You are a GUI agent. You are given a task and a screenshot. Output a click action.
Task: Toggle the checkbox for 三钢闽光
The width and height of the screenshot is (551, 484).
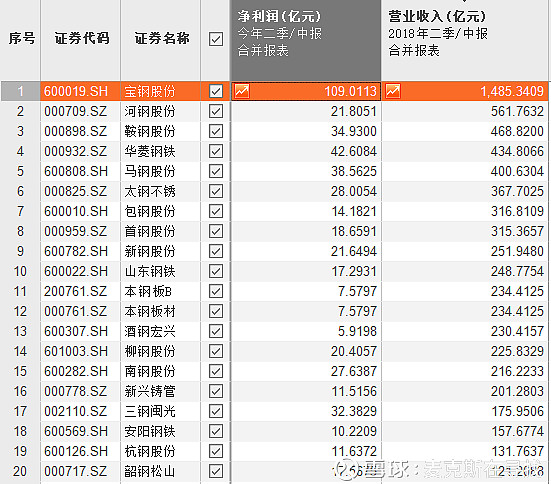tap(216, 411)
